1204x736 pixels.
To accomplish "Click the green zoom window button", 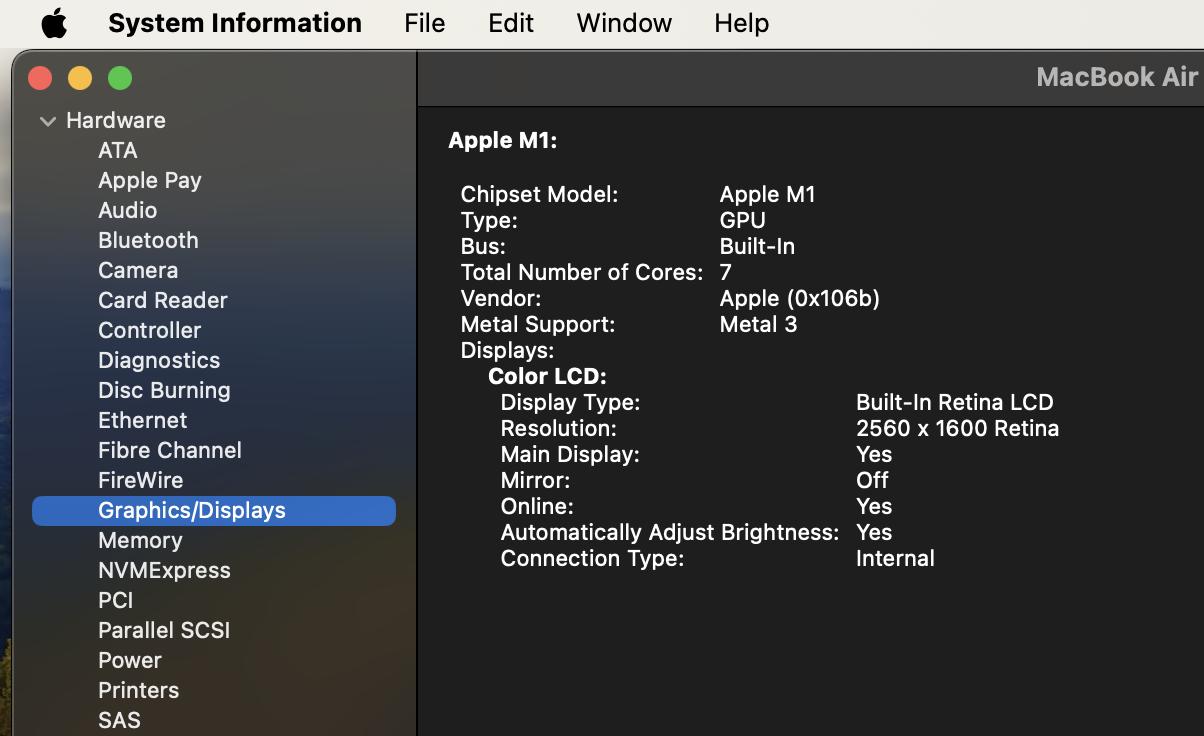I will (x=120, y=78).
